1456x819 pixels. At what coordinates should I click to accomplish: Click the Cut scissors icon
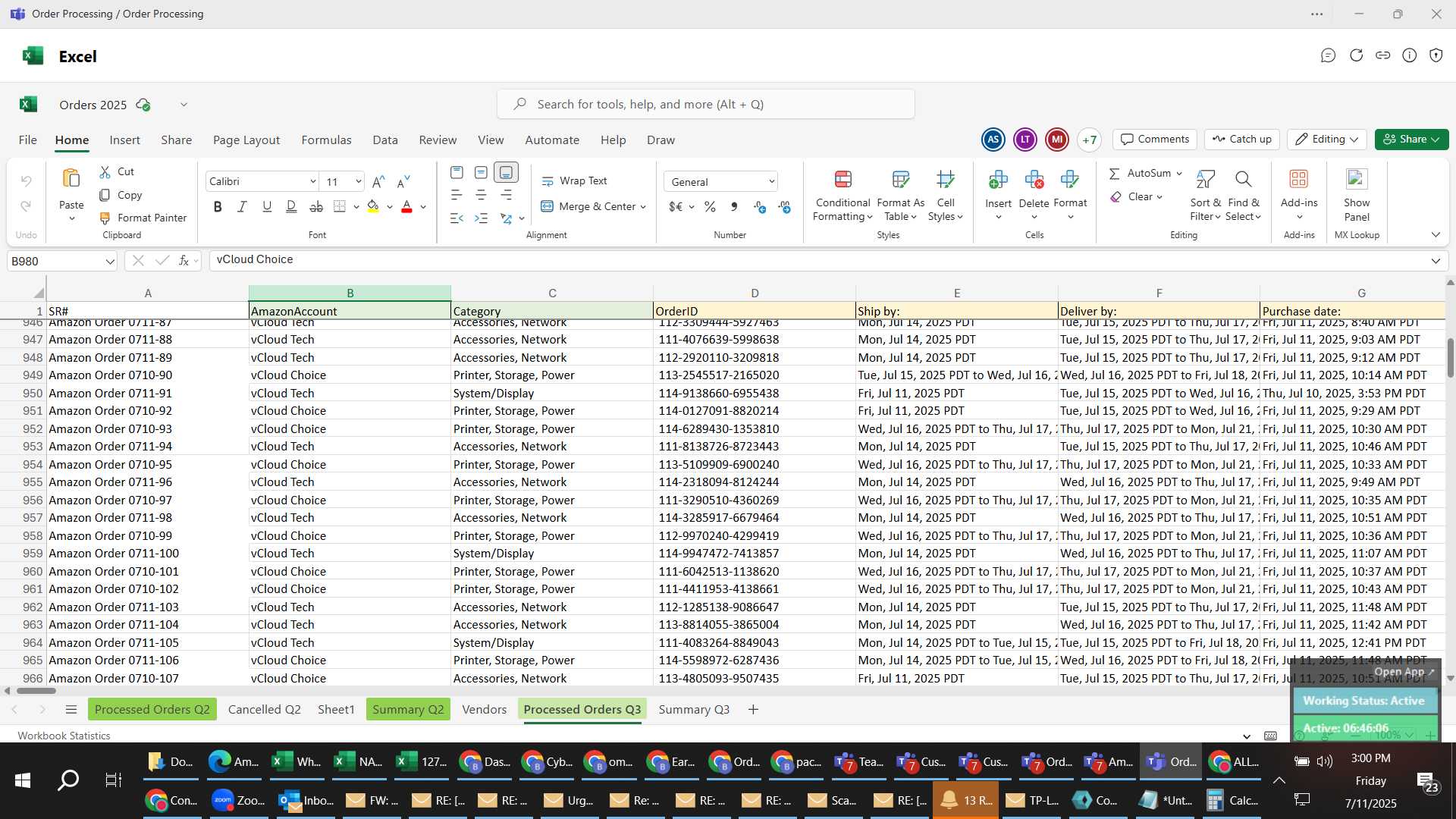(x=105, y=172)
